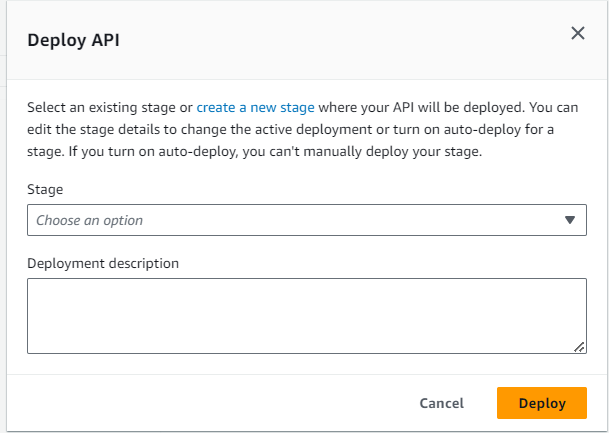Viewport: 609px width, 433px height.
Task: Open the 'create a new stage' link
Action: pos(255,106)
